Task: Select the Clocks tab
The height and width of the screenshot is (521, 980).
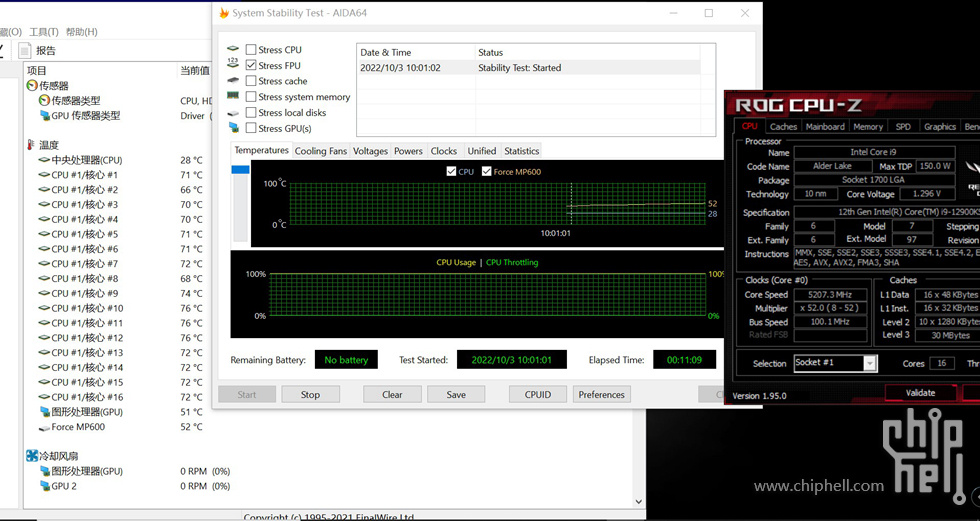Action: click(x=444, y=151)
